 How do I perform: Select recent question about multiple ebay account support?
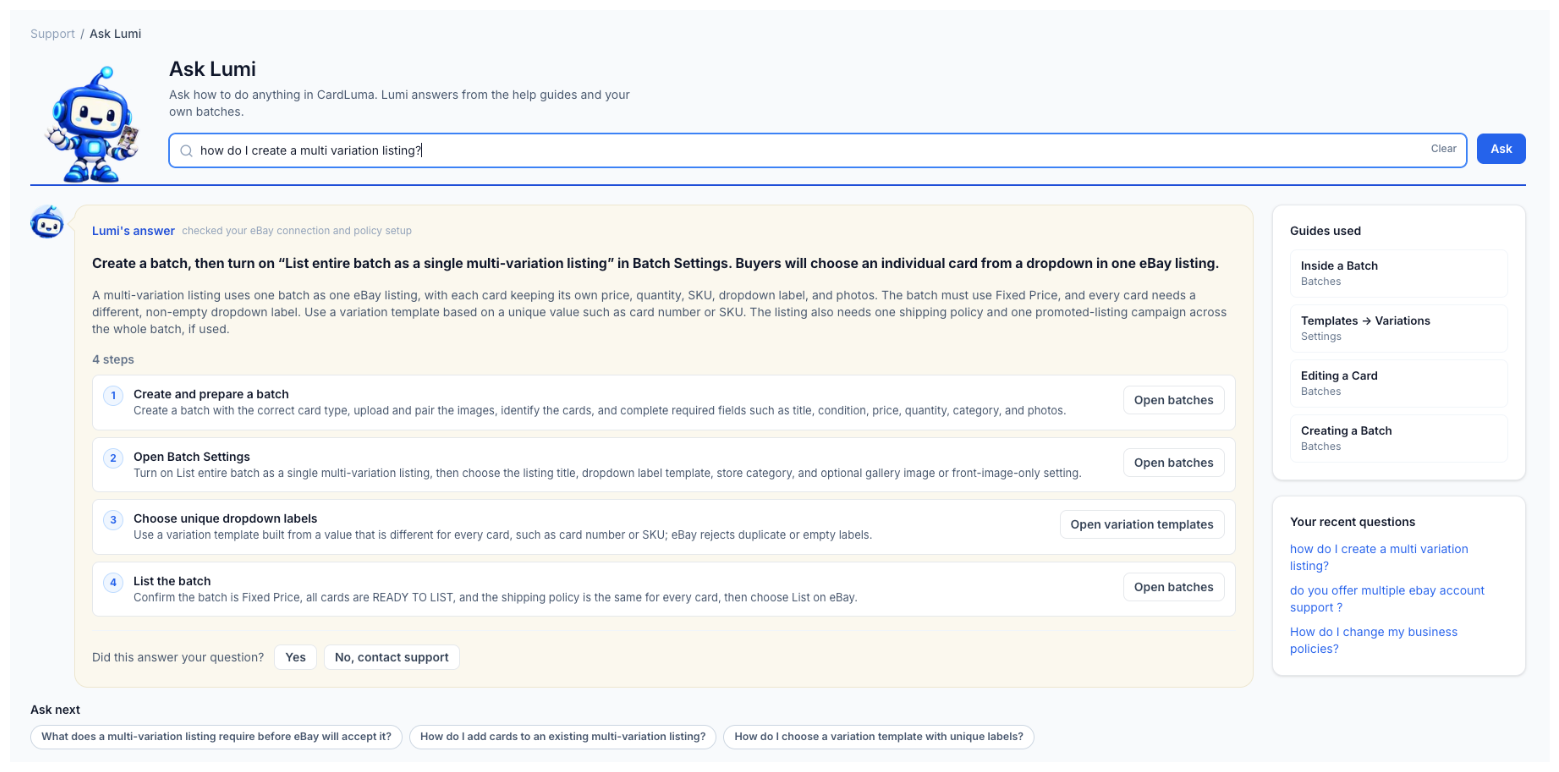(1387, 599)
